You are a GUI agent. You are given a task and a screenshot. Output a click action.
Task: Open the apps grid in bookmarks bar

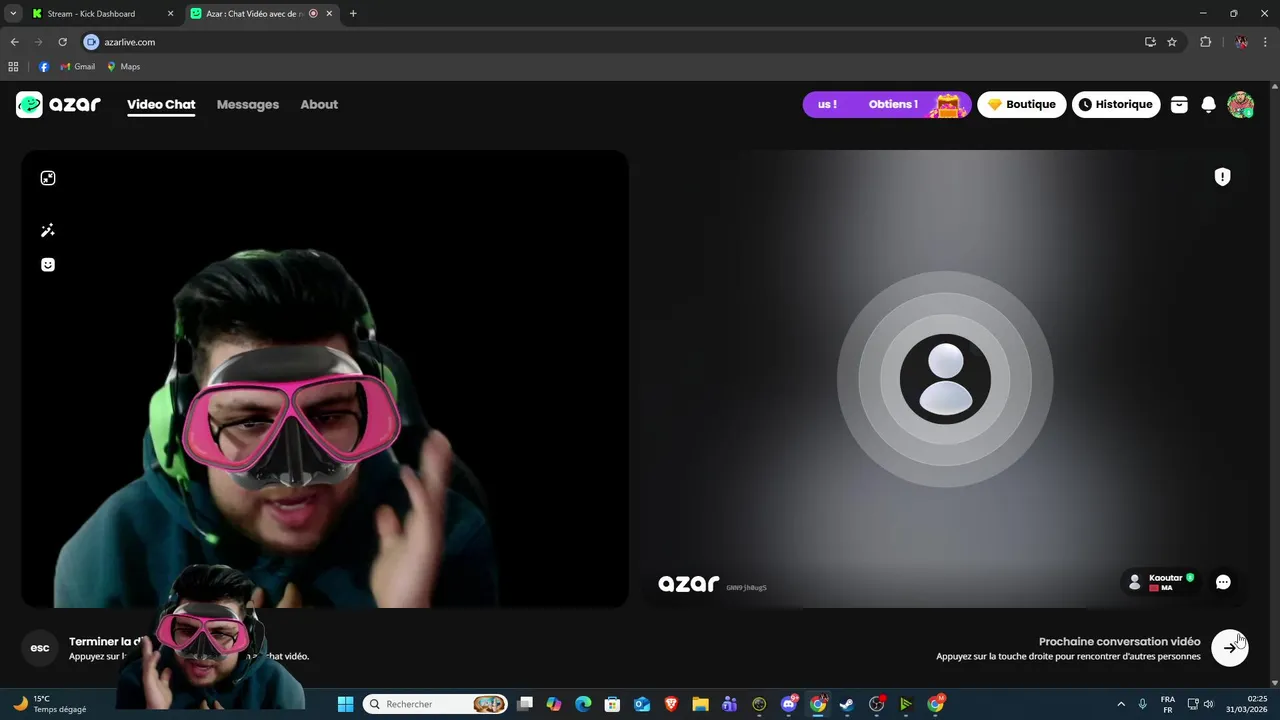tap(13, 67)
